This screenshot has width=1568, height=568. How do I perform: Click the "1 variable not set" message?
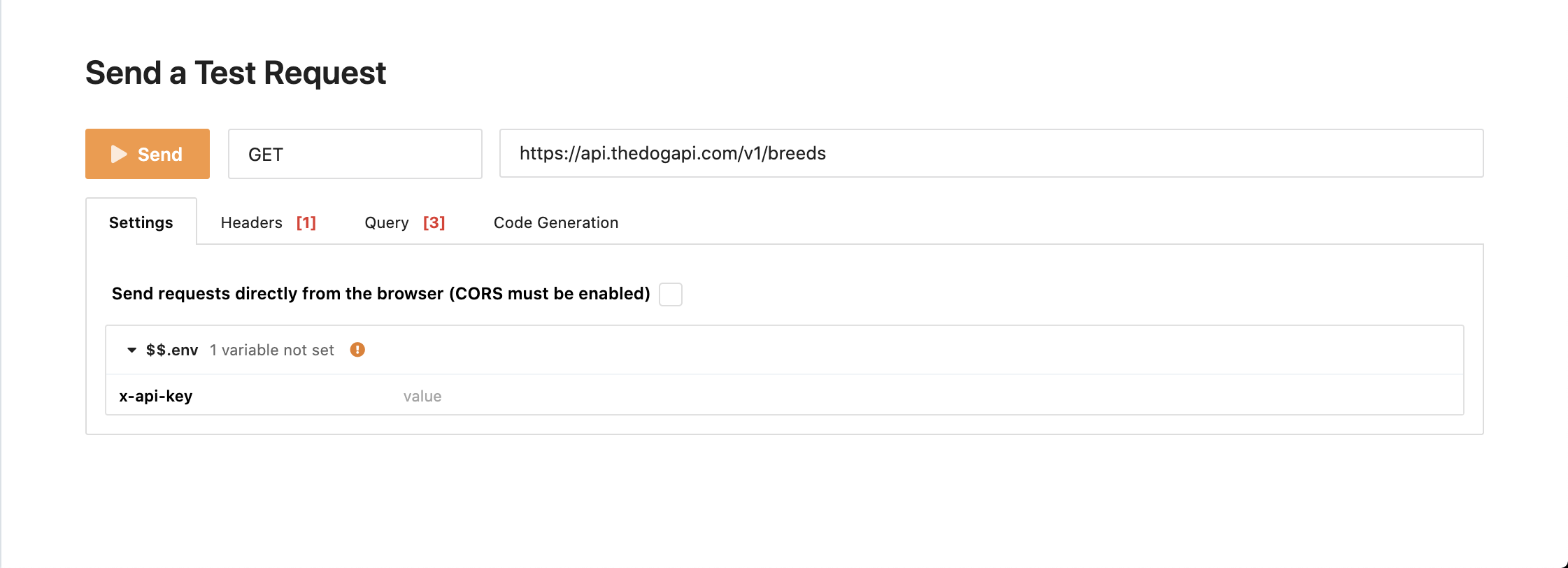[272, 350]
